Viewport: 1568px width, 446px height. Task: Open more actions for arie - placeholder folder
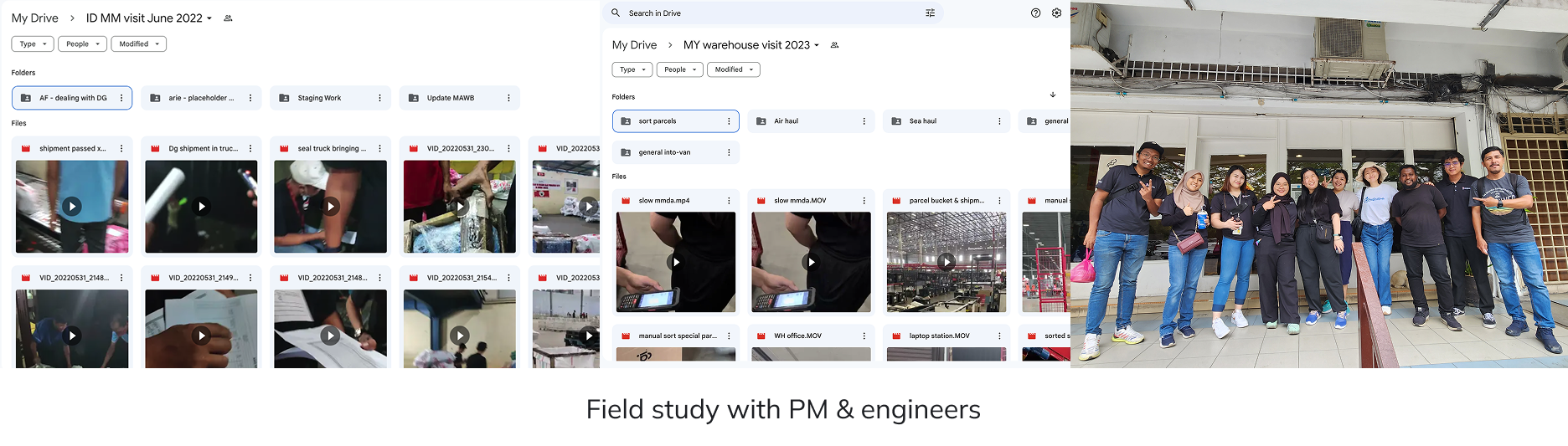click(250, 98)
